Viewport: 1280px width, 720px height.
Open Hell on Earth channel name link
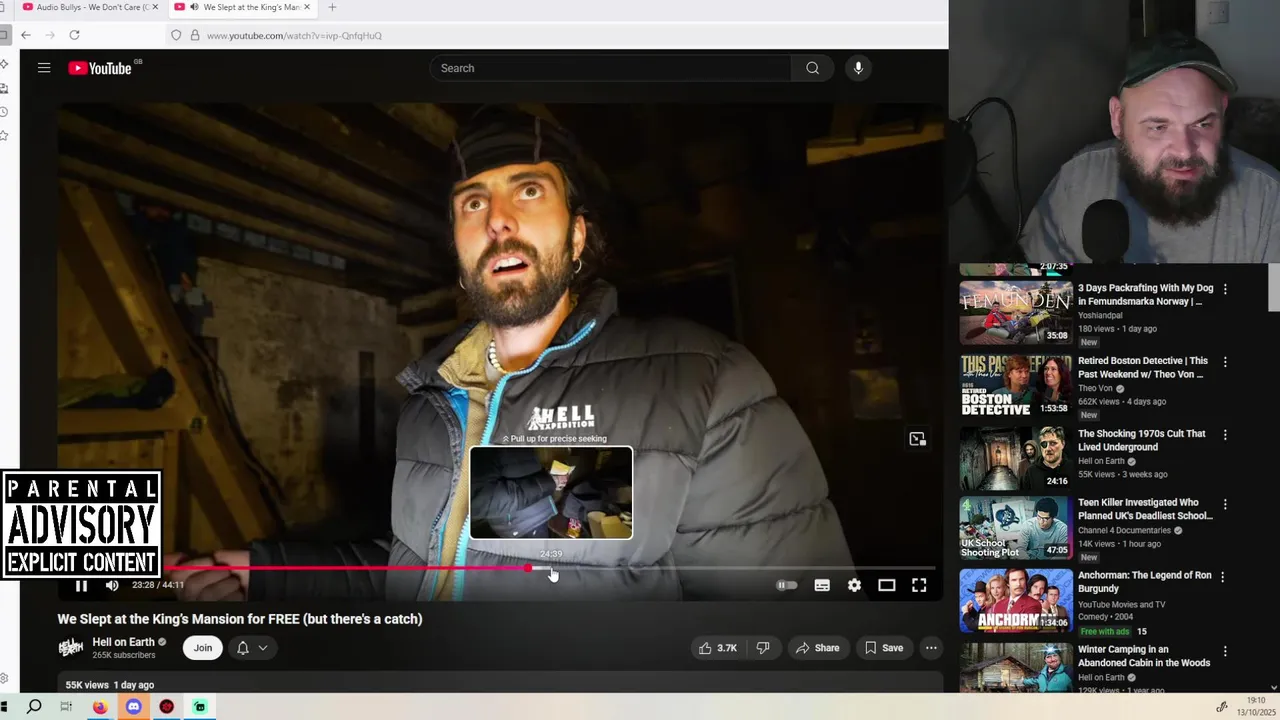coord(124,642)
